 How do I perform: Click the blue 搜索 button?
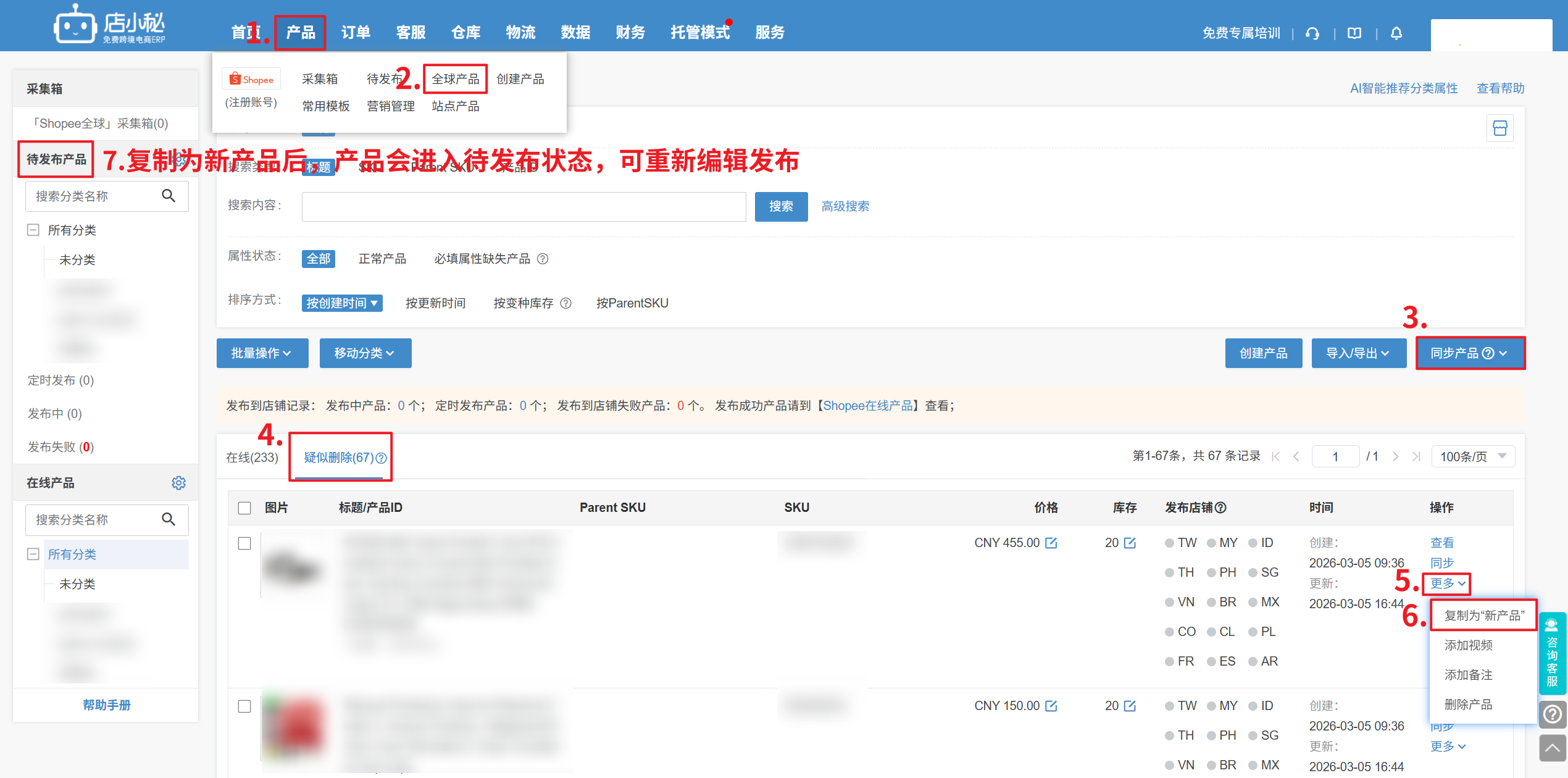click(781, 206)
